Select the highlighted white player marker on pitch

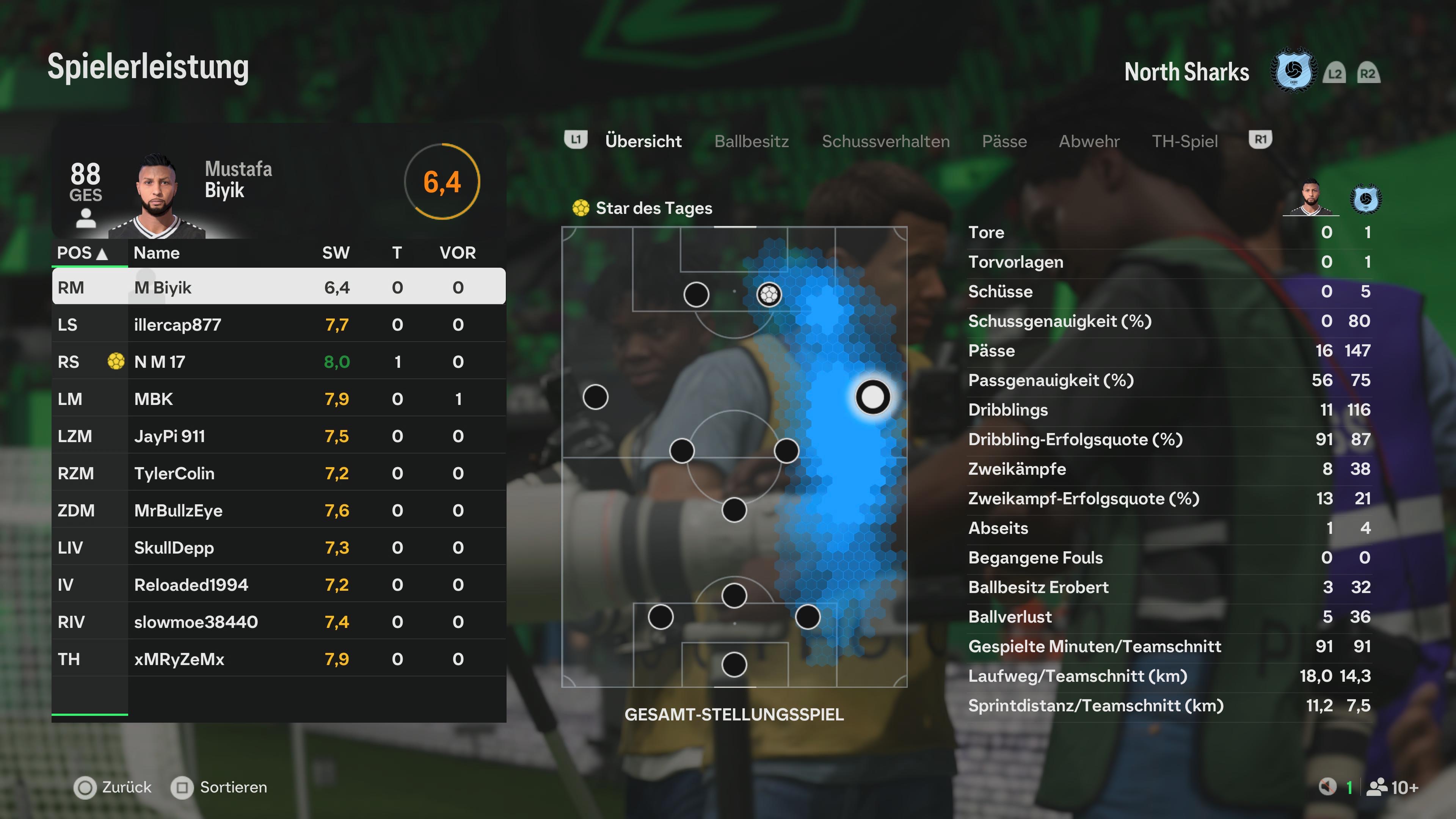pyautogui.click(x=873, y=397)
